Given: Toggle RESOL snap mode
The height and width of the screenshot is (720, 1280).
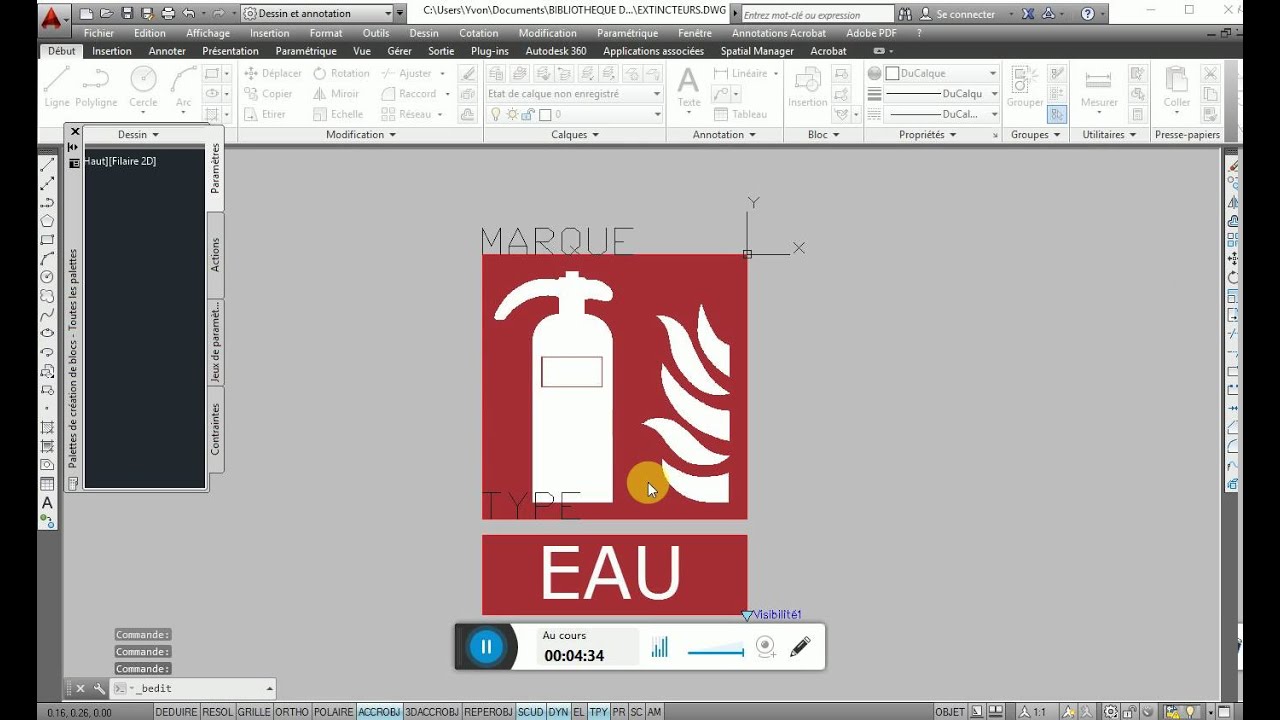Looking at the screenshot, I should [218, 712].
